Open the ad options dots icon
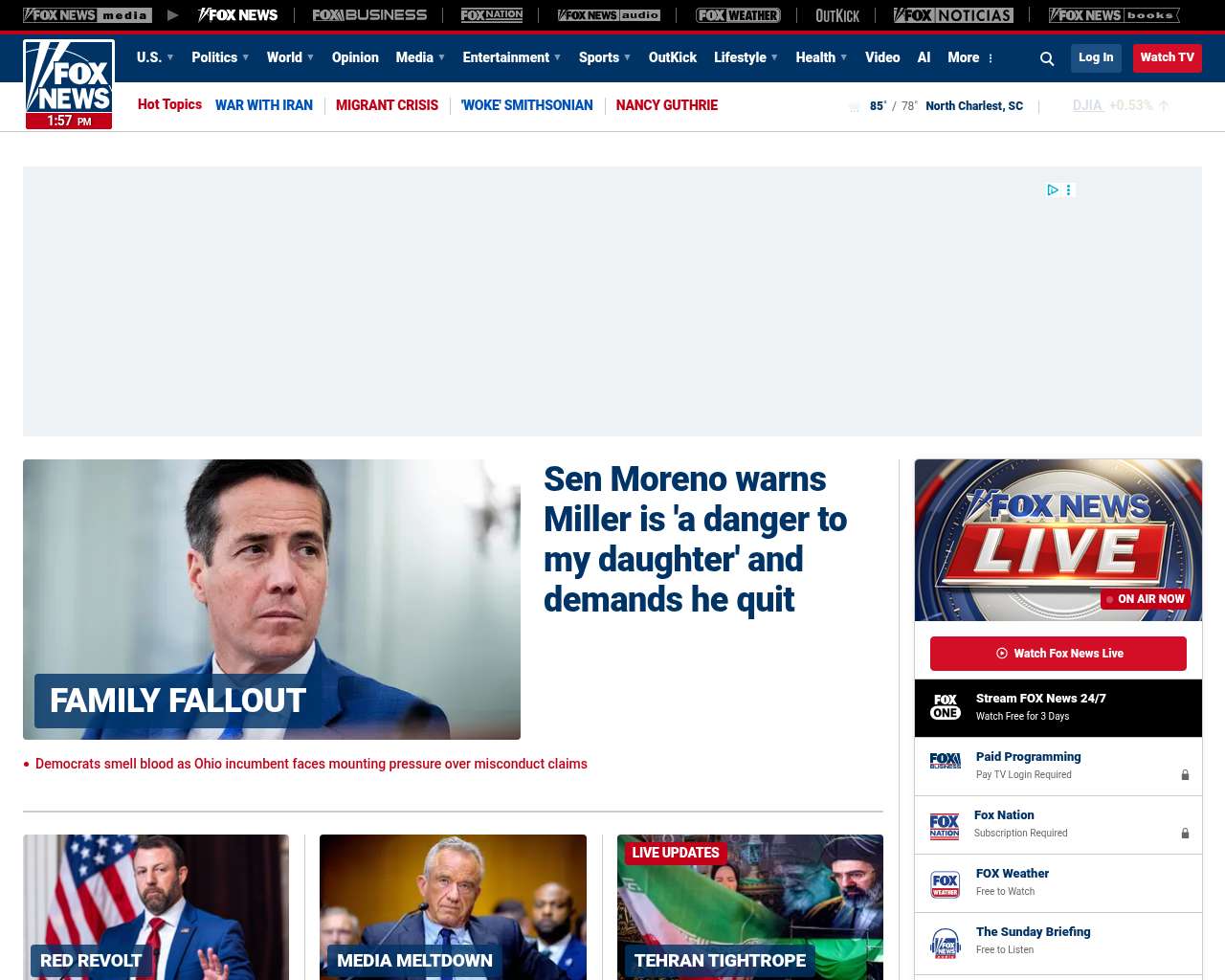 (1069, 189)
